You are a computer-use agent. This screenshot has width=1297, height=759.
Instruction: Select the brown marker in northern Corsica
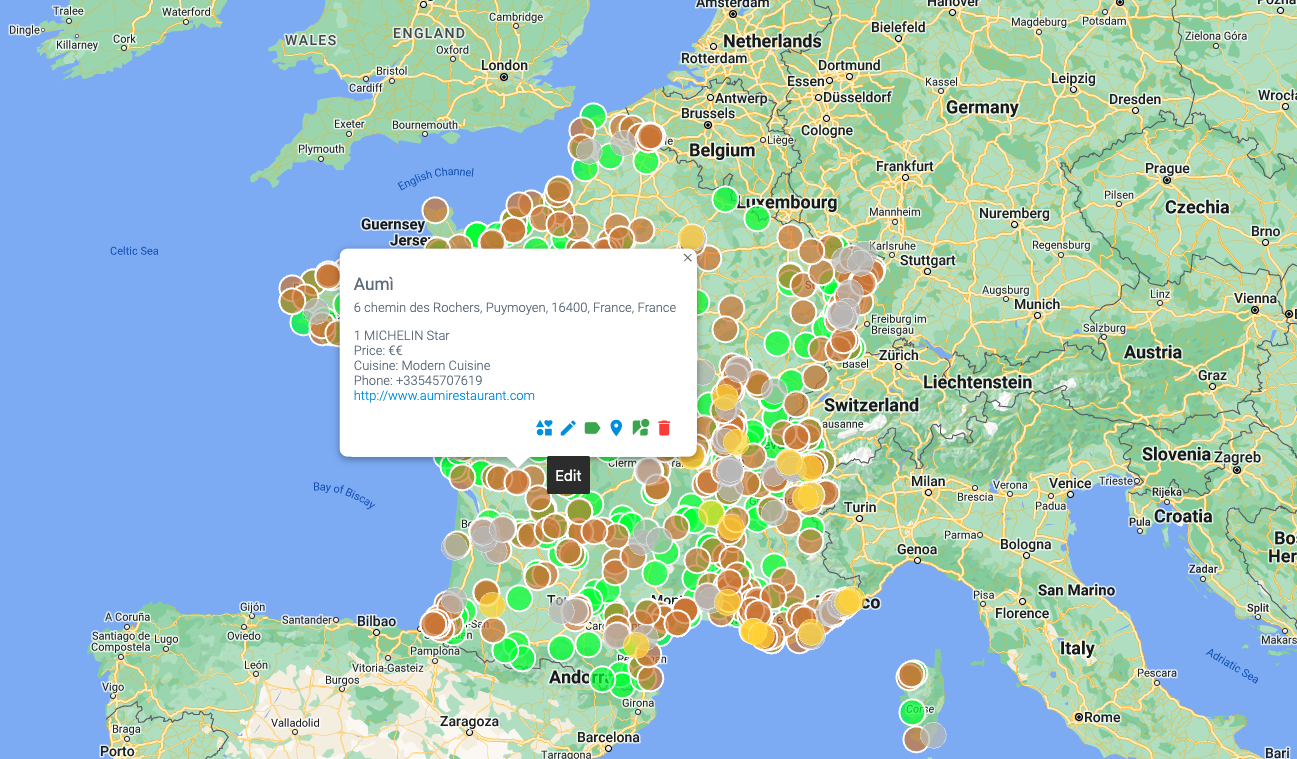(x=911, y=675)
